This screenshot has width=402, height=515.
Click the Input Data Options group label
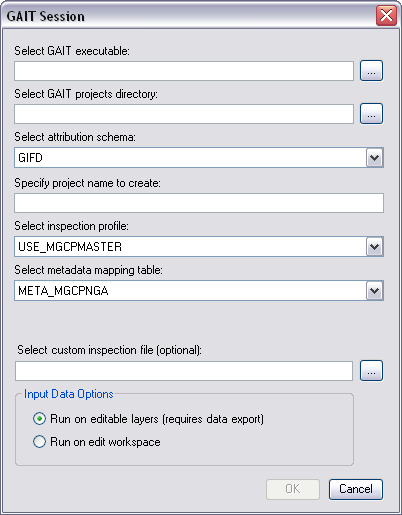pyautogui.click(x=69, y=394)
